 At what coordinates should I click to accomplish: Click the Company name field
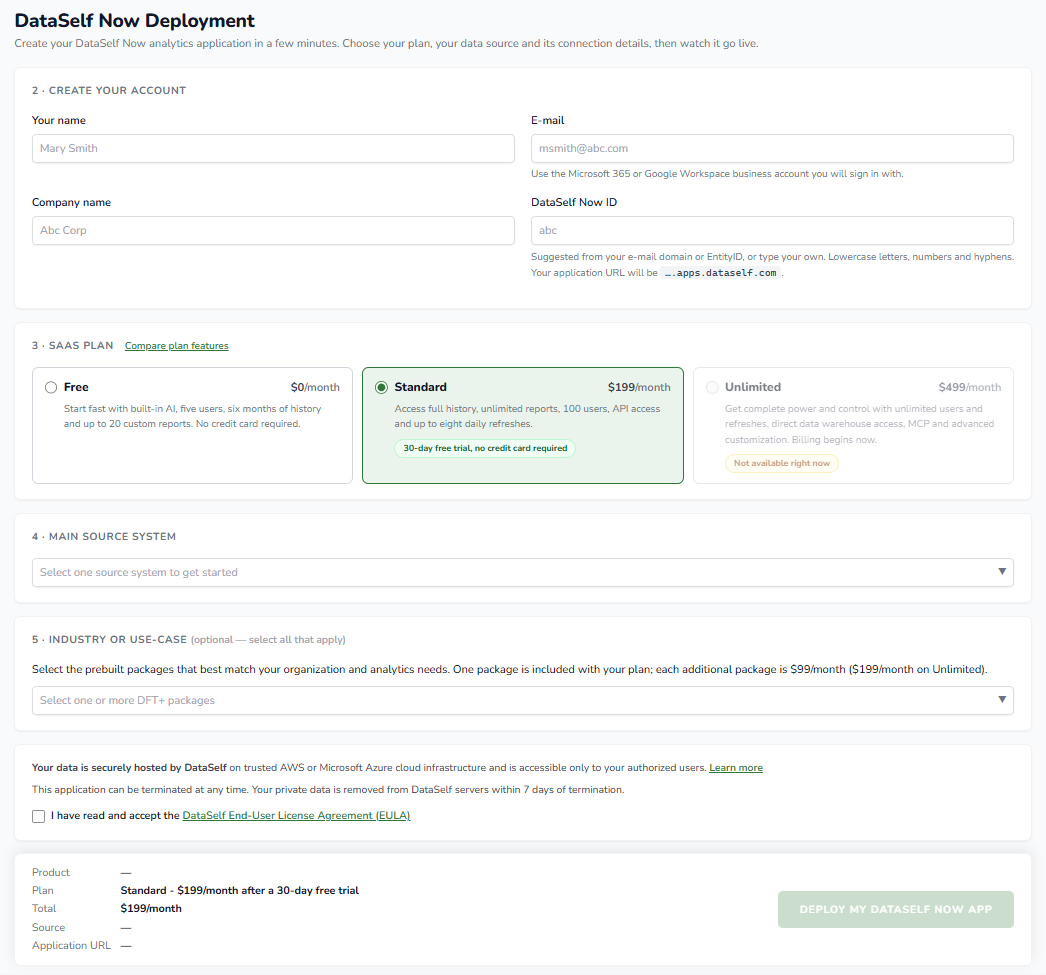273,230
